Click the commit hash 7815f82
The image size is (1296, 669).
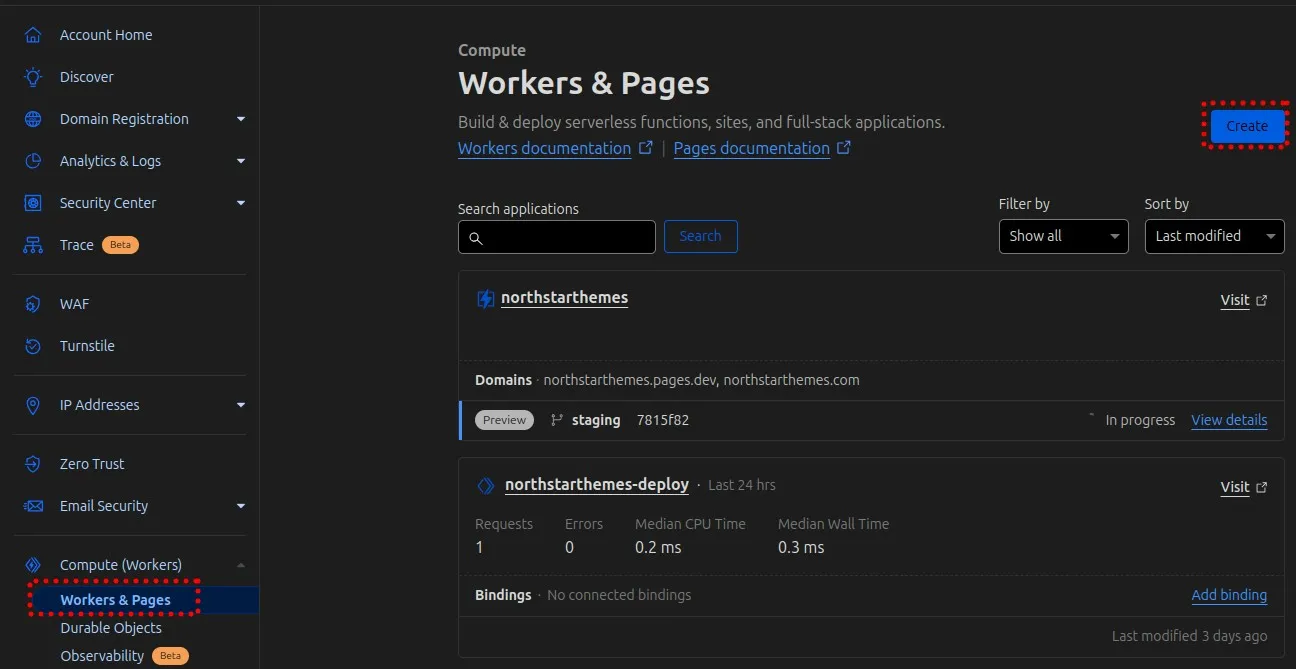click(x=663, y=420)
